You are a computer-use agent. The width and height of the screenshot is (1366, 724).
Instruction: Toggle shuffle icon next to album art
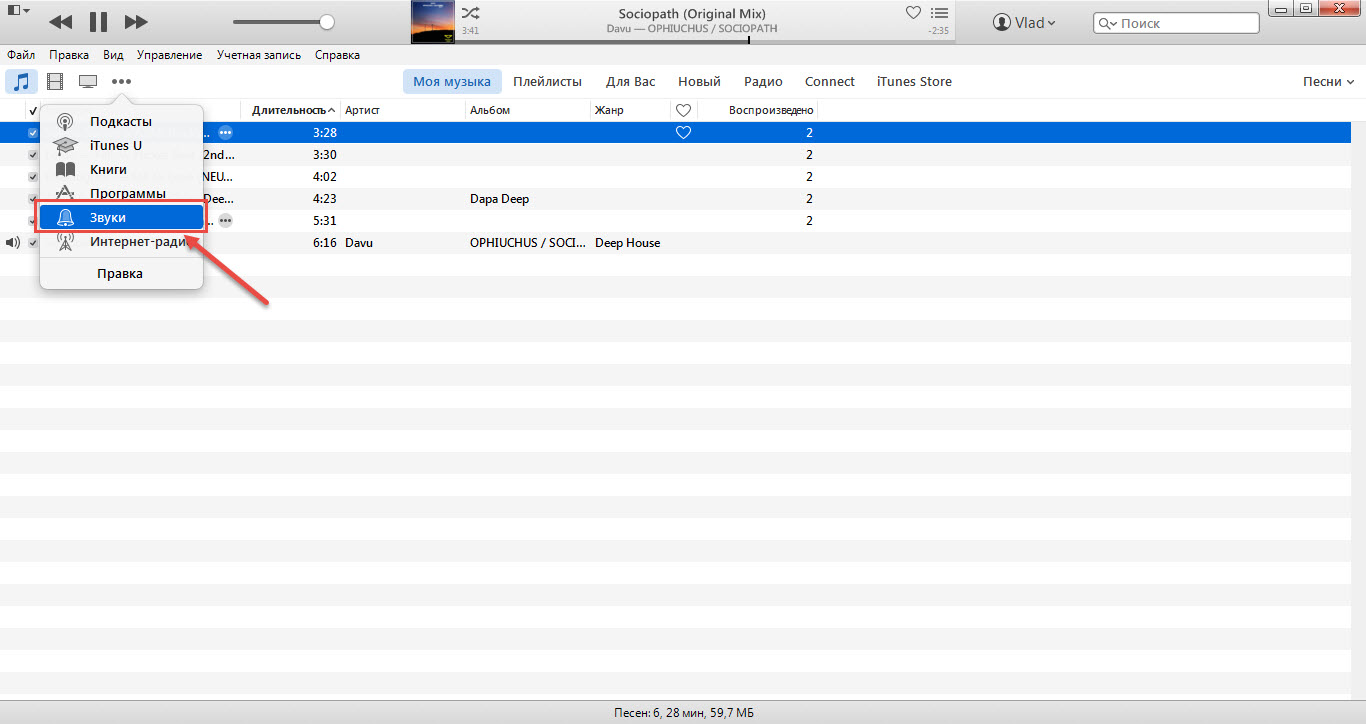tap(471, 13)
